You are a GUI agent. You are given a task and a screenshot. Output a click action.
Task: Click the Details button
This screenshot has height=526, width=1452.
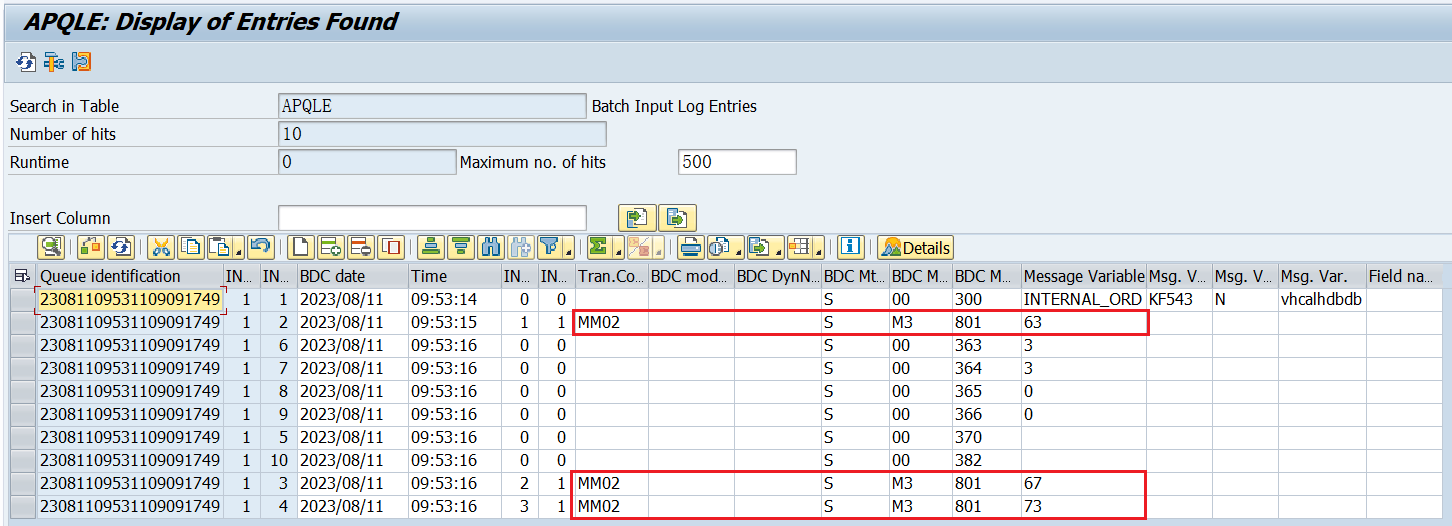pos(915,247)
